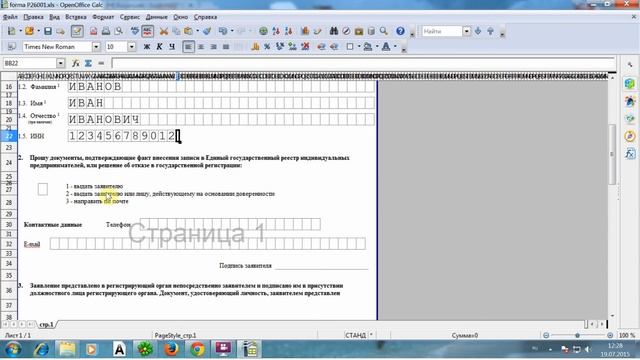Sort ascending with the A-Z icon
Screen dimensions: 640x360
click(x=276, y=31)
